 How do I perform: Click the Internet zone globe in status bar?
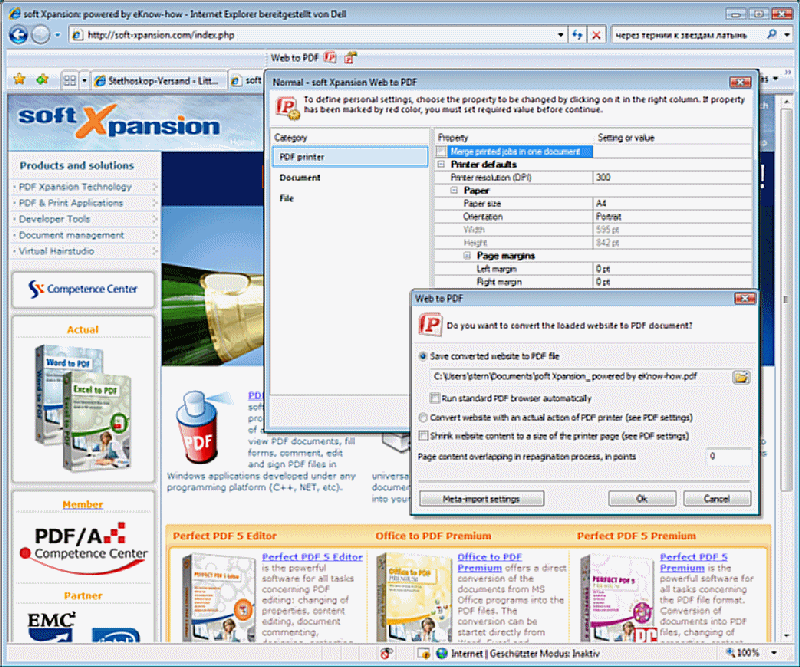(442, 653)
